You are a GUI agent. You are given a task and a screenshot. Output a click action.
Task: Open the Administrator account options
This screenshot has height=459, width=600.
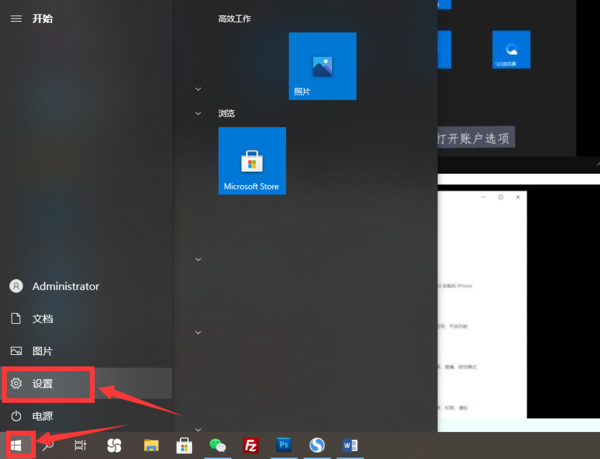(x=54, y=286)
